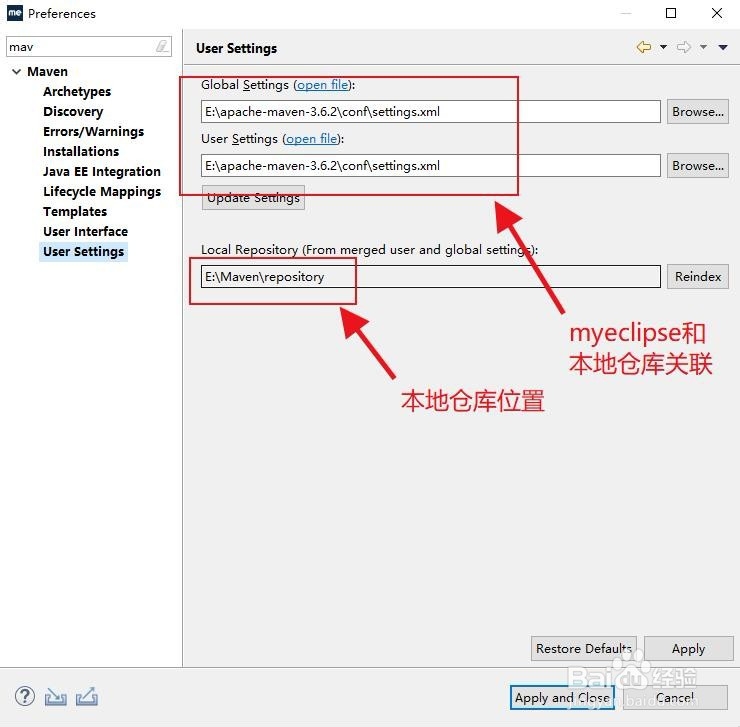Open Errors/Warnings preference page
Screen dimensions: 740x727
(x=93, y=131)
